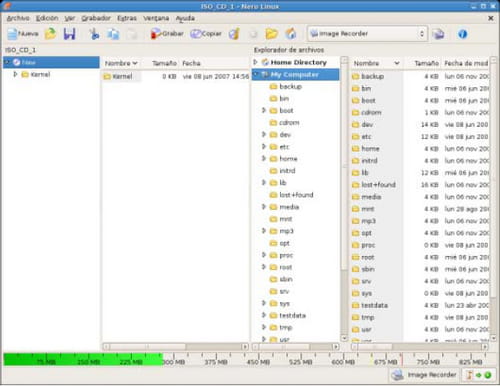Expand the boot folder in tree
Image resolution: width=500 pixels, height=386 pixels.
[264, 110]
